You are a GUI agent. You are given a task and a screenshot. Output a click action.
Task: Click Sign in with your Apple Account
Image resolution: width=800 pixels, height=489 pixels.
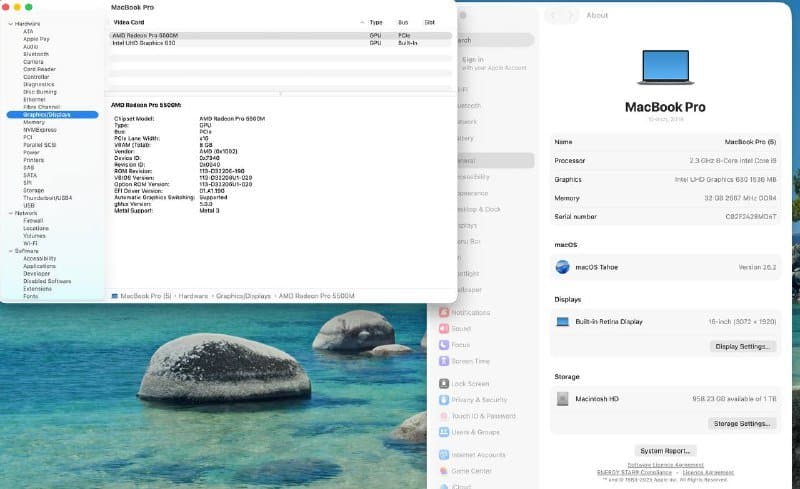click(494, 63)
